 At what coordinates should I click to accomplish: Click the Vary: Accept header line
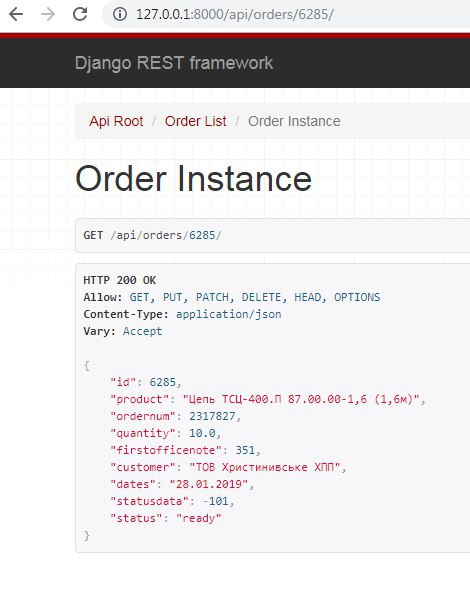click(123, 331)
